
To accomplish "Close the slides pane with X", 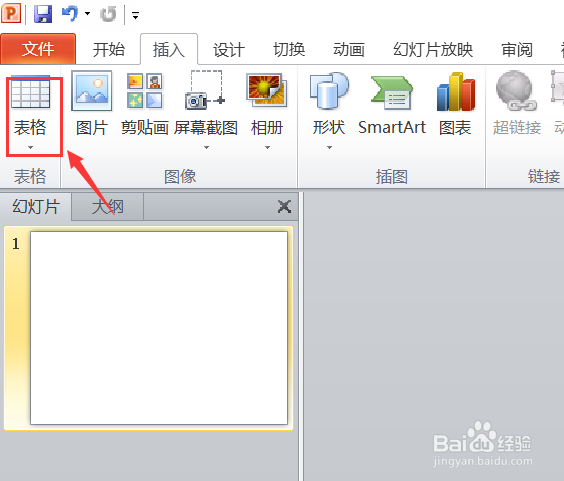I will 285,207.
